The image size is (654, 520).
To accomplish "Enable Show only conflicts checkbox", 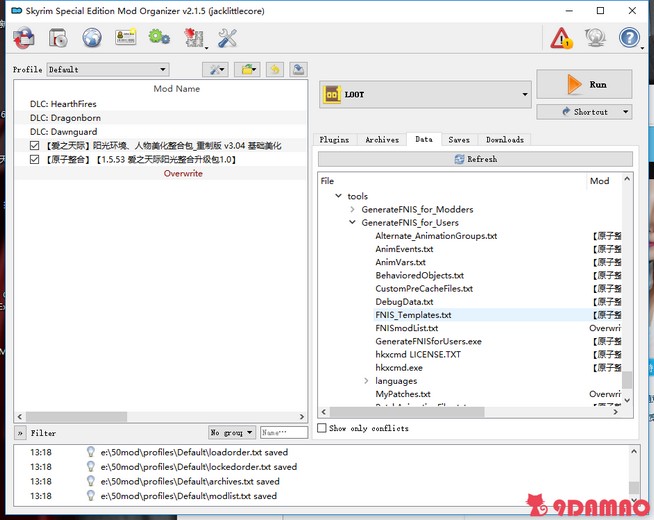I will [x=322, y=428].
